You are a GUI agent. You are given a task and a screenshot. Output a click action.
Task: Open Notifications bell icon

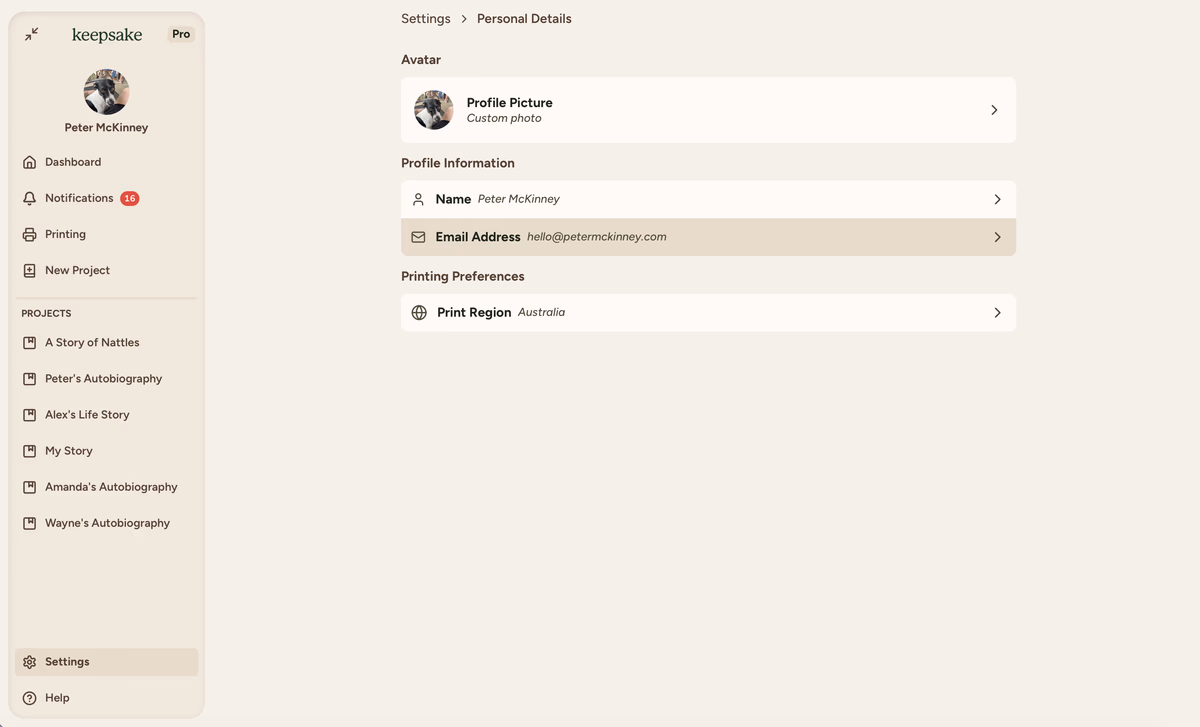pos(30,199)
